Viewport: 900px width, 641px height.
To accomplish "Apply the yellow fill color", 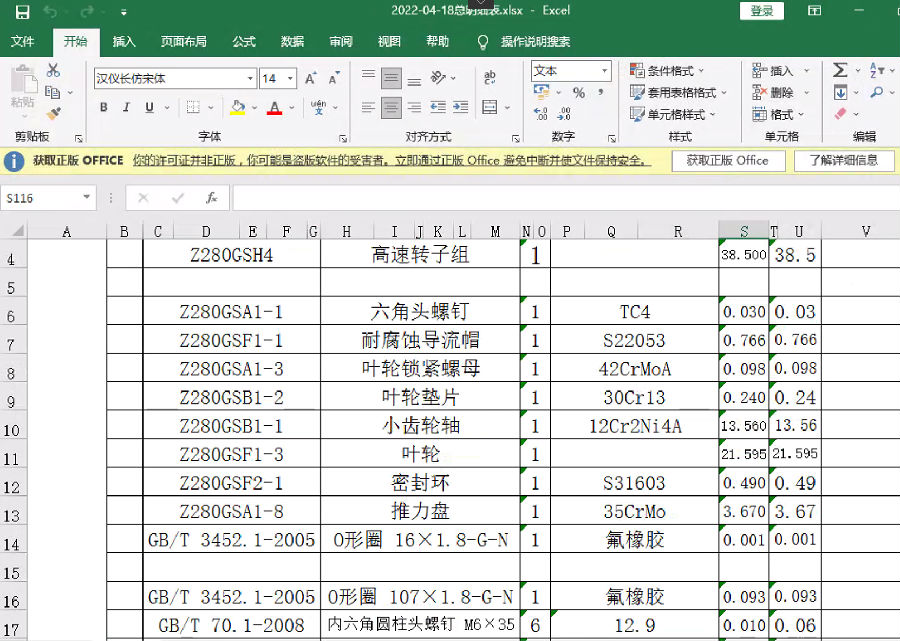I will [x=237, y=108].
